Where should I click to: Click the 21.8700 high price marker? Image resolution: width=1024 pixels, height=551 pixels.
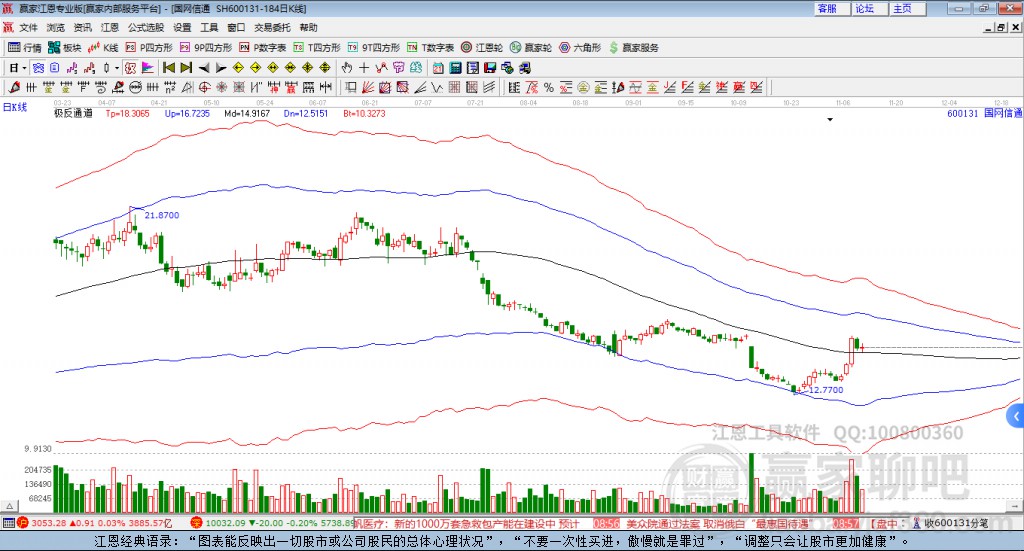coord(161,215)
